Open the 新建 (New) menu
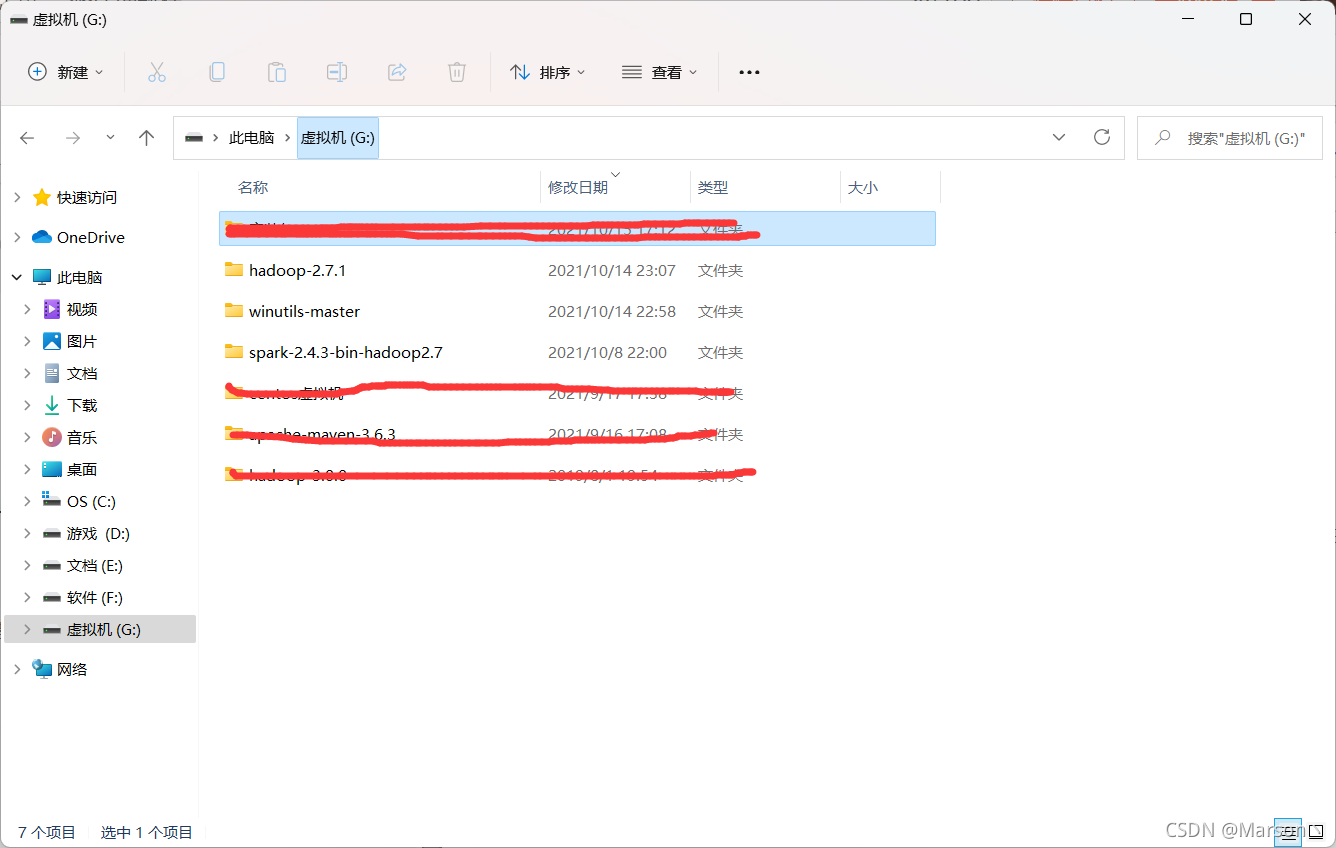The height and width of the screenshot is (848, 1336). tap(66, 72)
